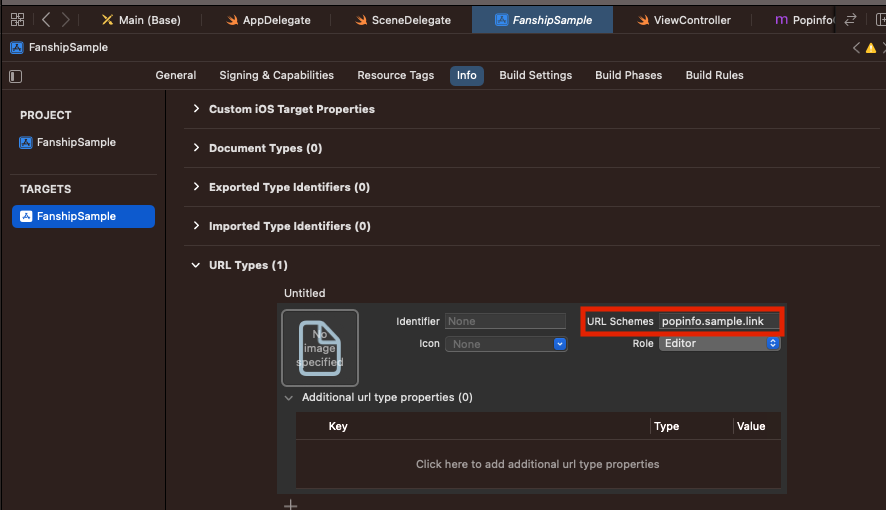
Task: Switch to Build Phases tab
Action: point(628,75)
